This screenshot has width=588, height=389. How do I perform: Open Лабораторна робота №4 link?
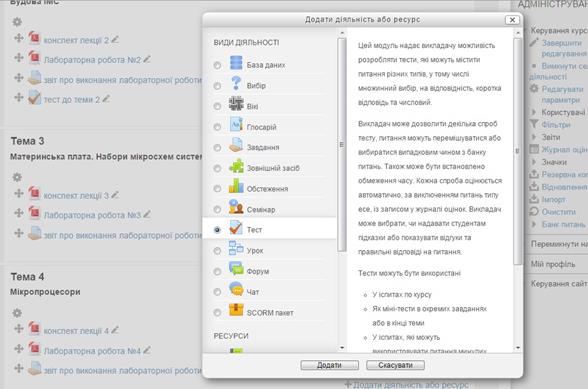[x=92, y=351]
